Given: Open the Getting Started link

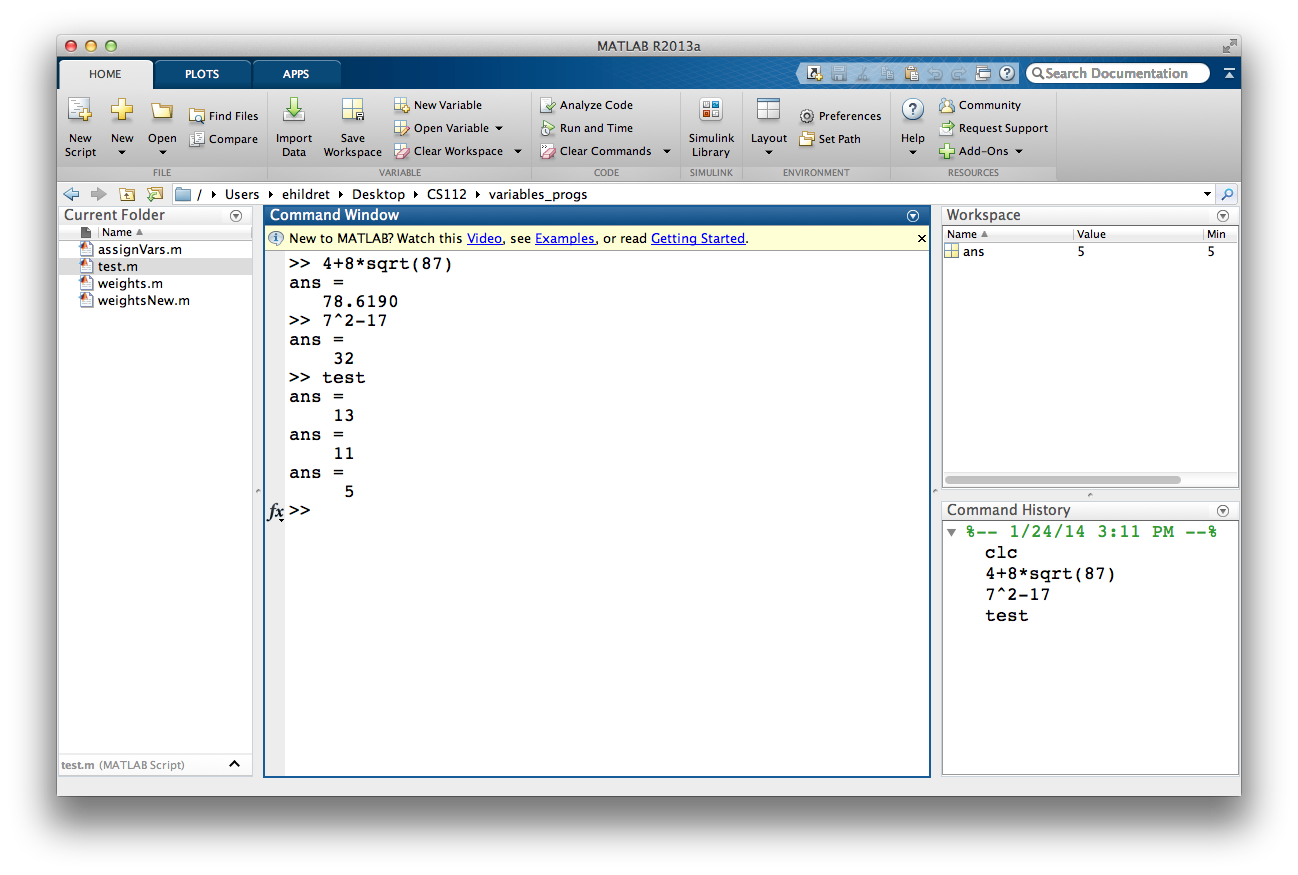Looking at the screenshot, I should (698, 239).
